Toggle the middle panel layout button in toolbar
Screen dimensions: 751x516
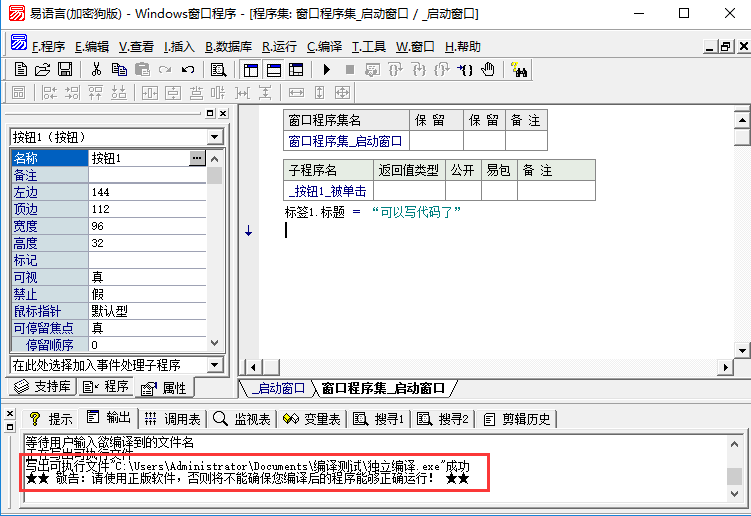(x=273, y=69)
